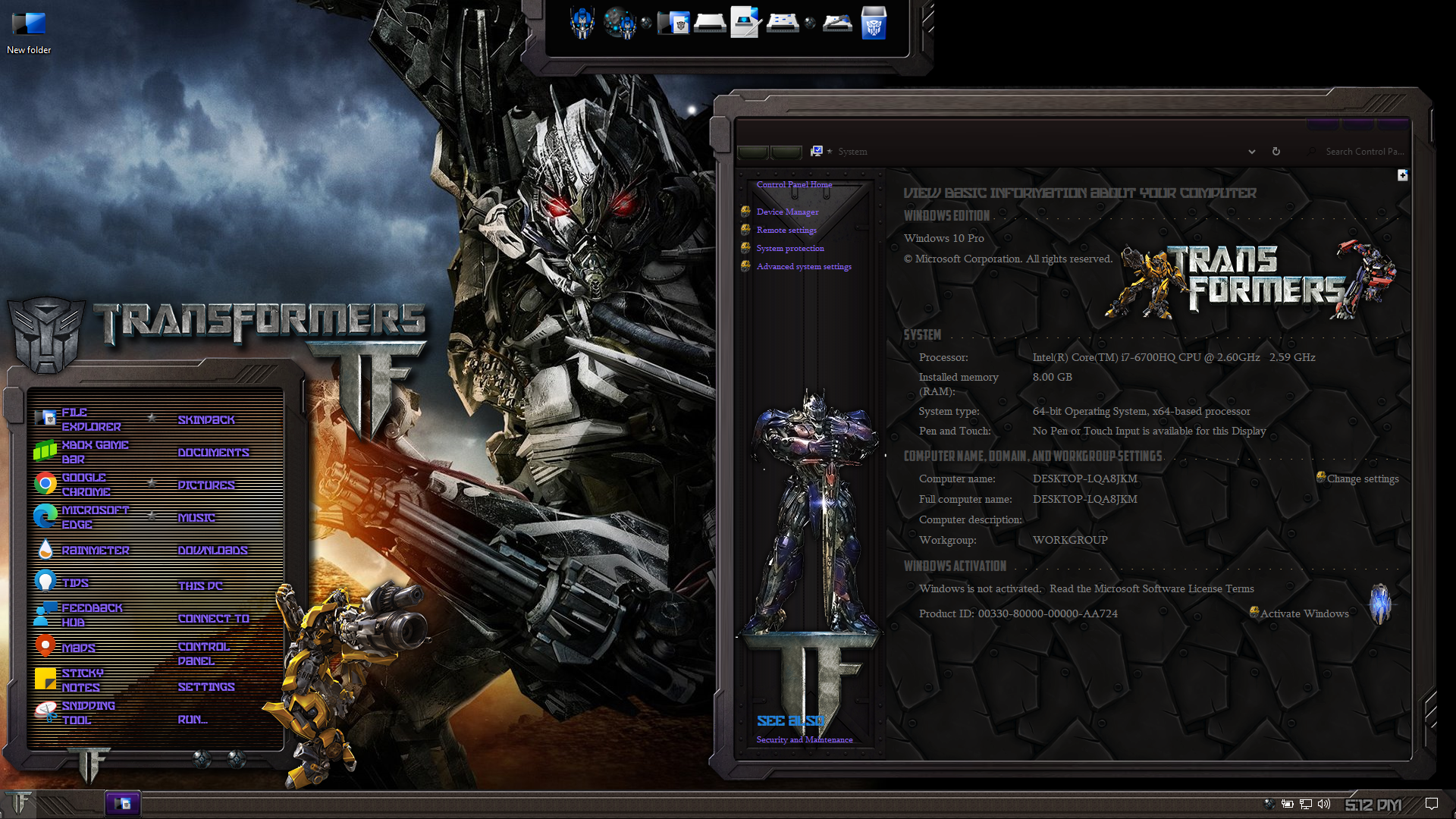This screenshot has height=819, width=1456.
Task: Click Activate Windows link
Action: (1304, 614)
